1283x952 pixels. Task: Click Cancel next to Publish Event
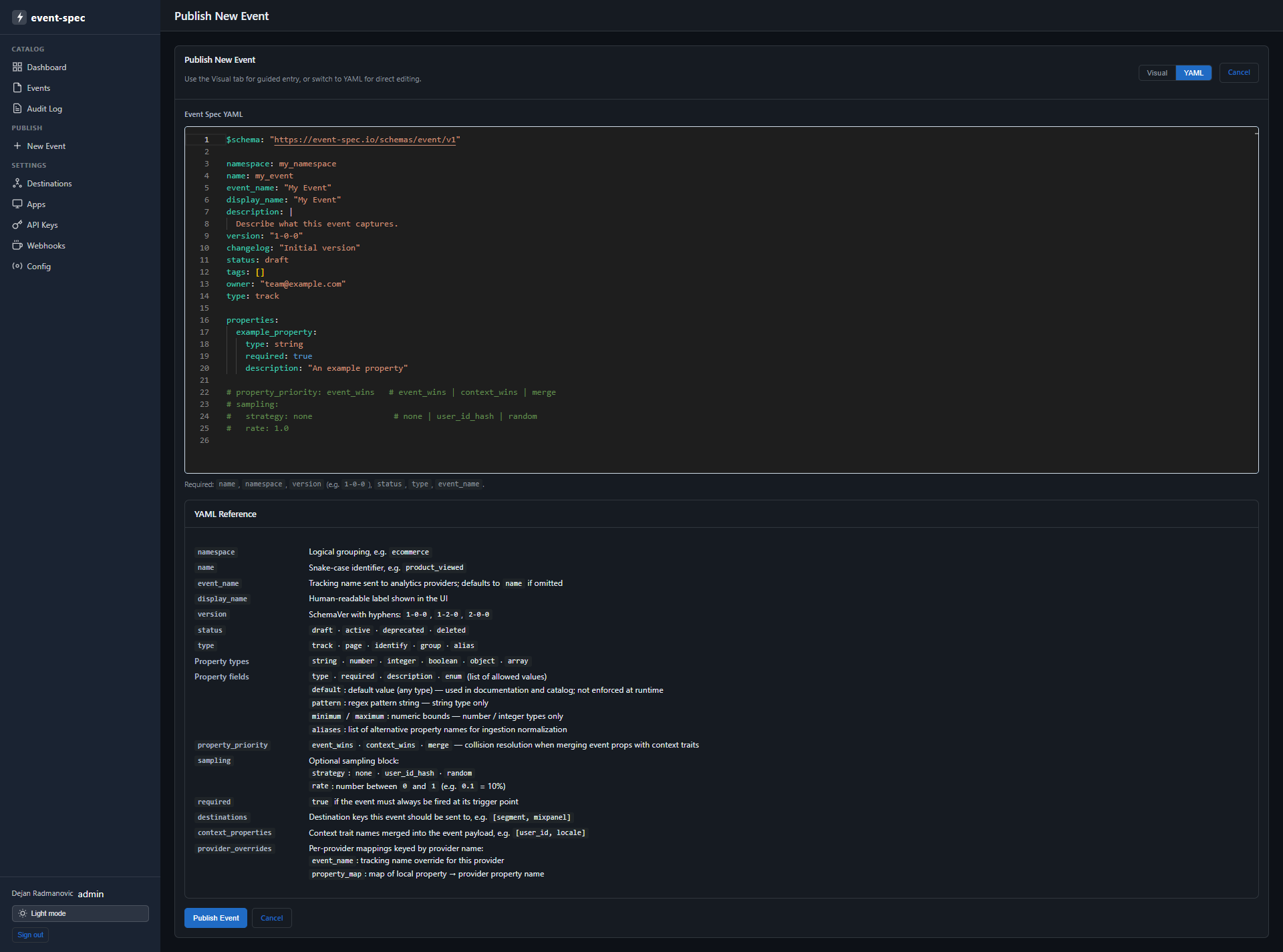click(x=271, y=918)
